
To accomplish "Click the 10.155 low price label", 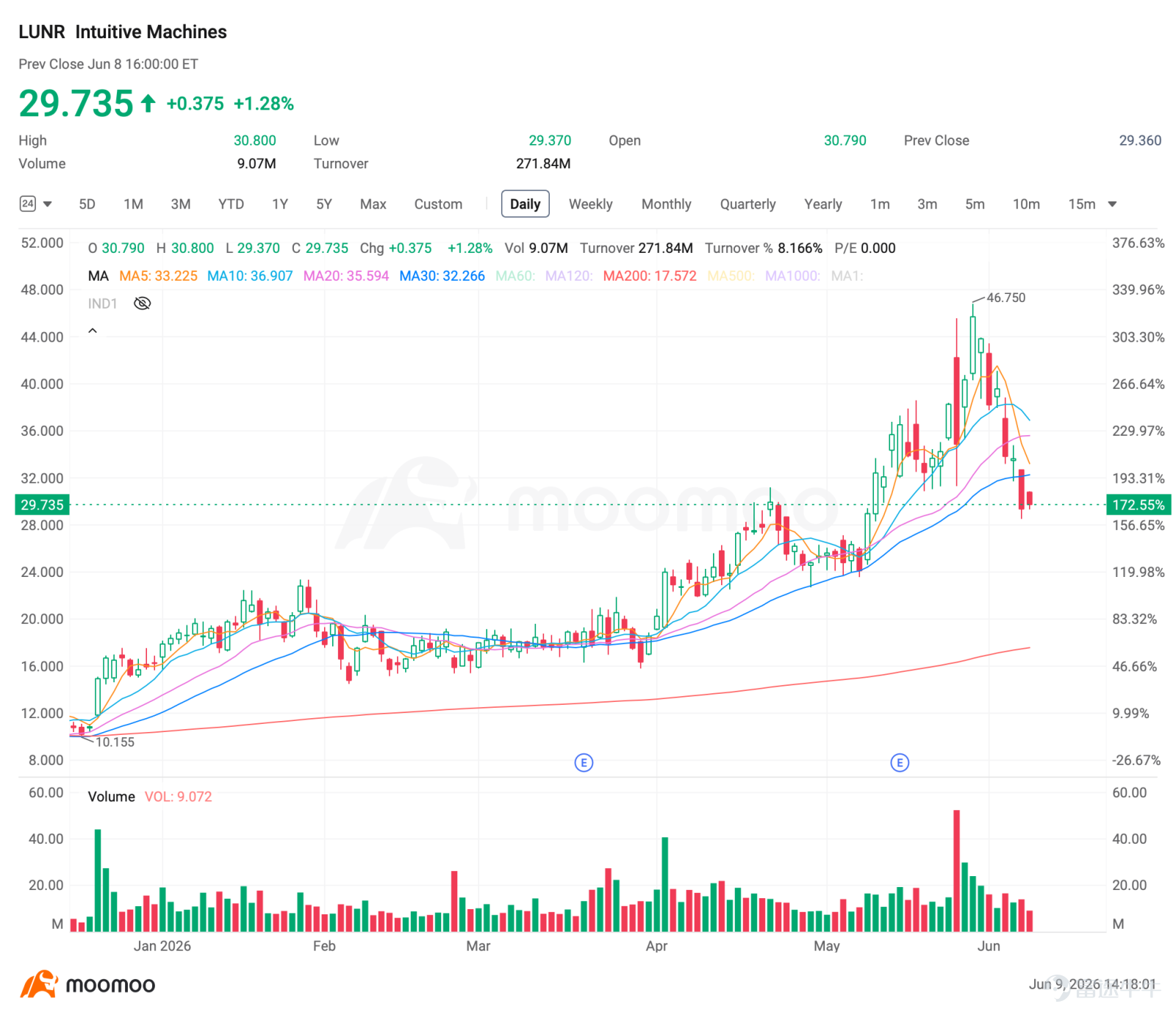I will (x=115, y=742).
